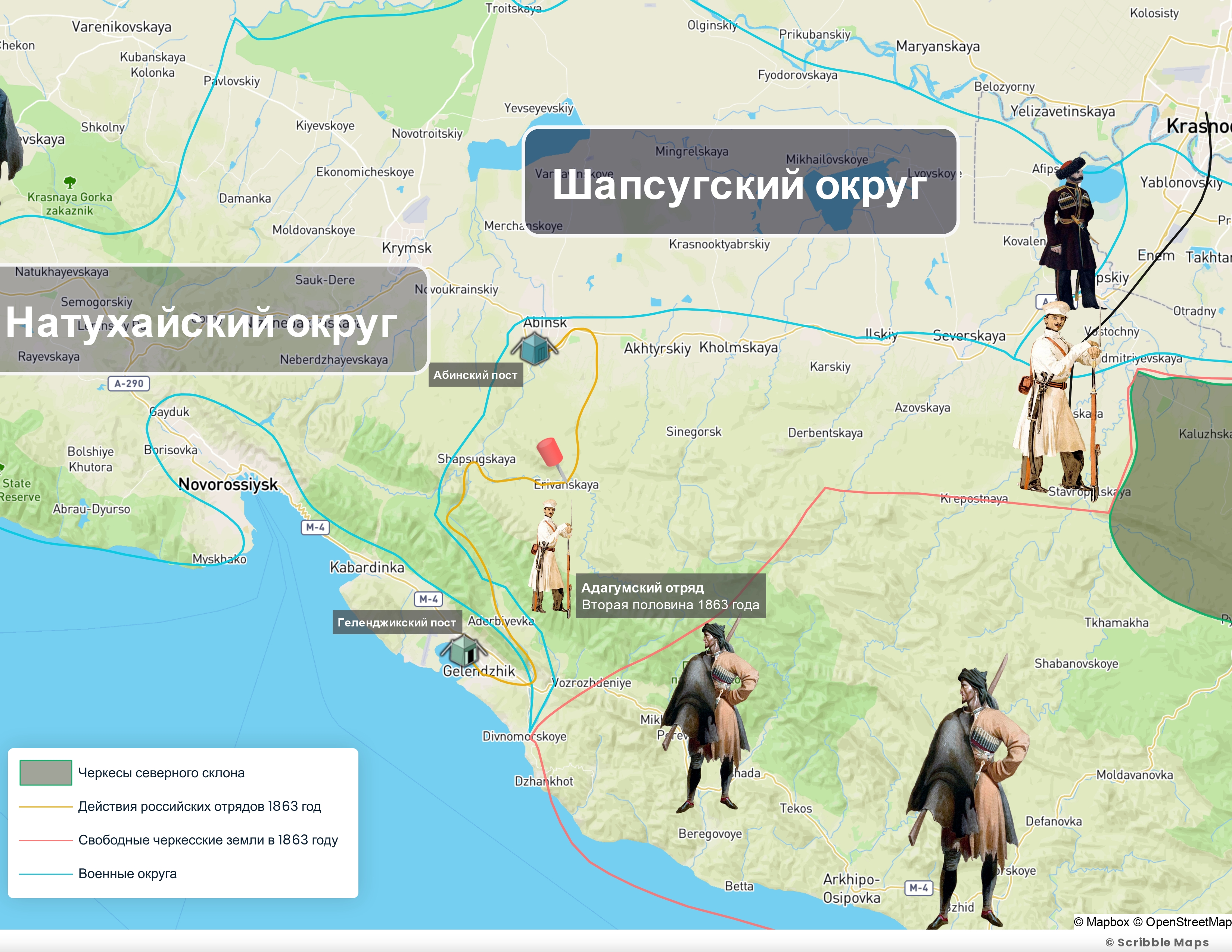Viewport: 1232px width, 952px height.
Task: Click the Krasnooktyabrskiy label
Action: coord(719,245)
